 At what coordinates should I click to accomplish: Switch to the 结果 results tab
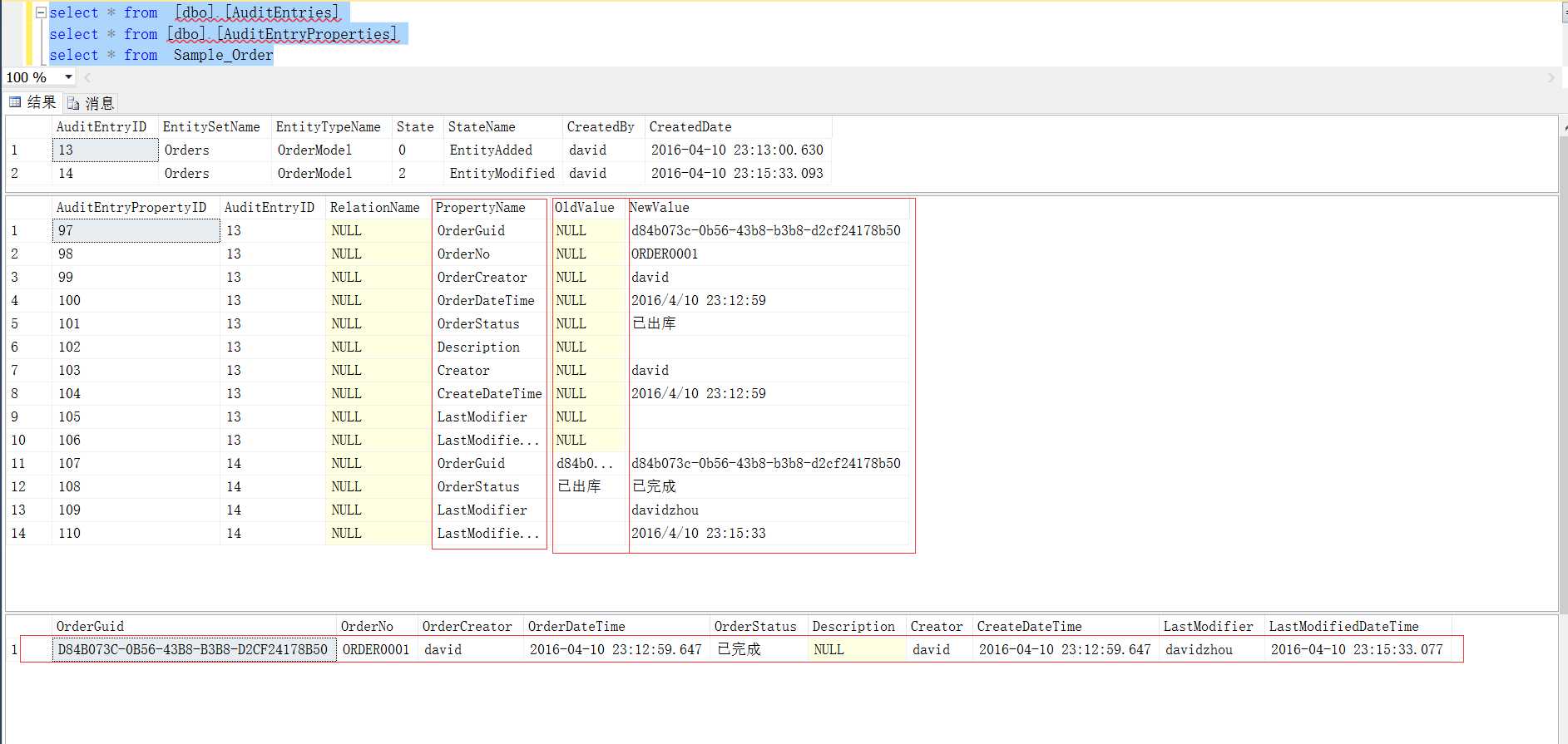[32, 102]
